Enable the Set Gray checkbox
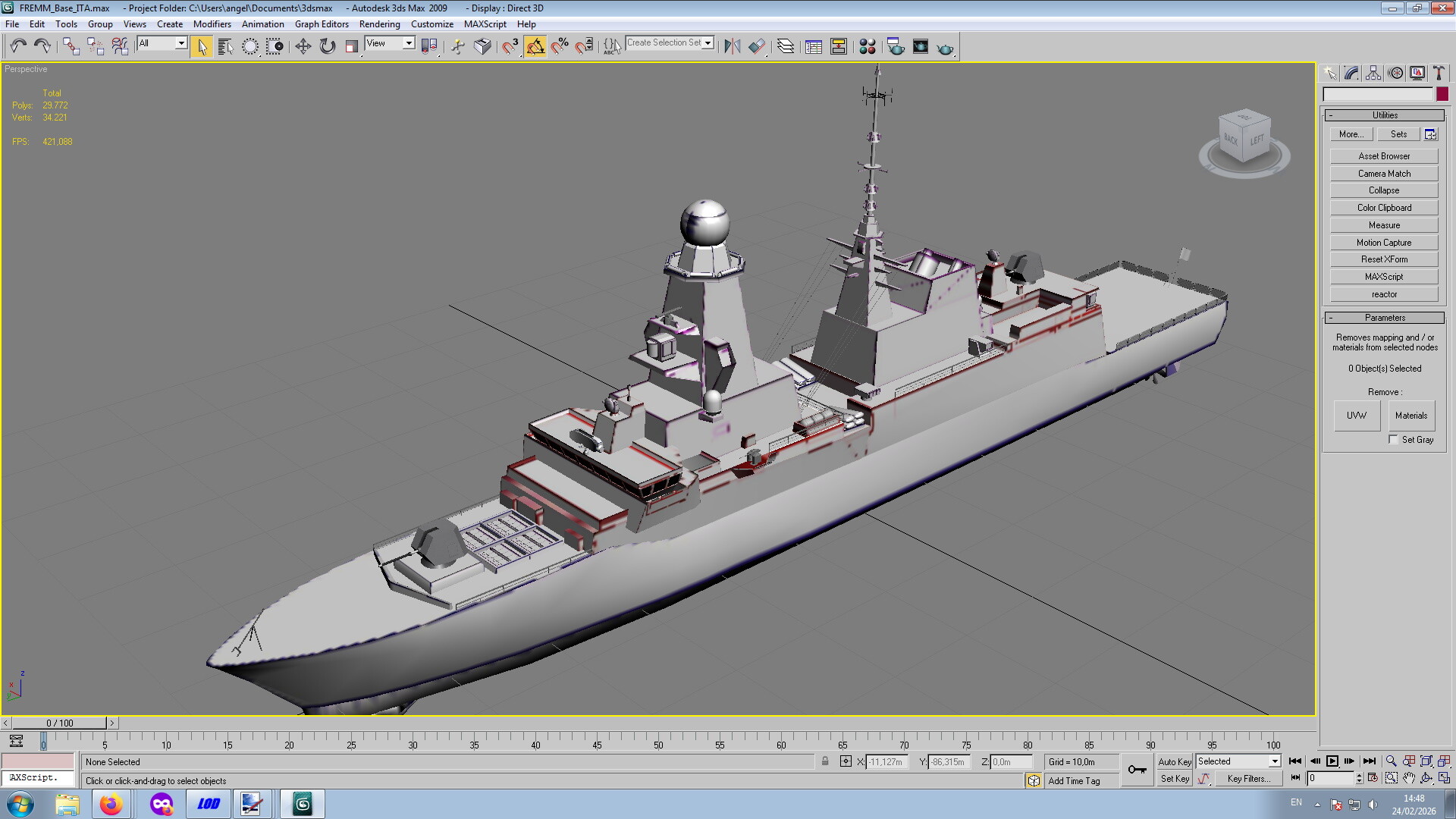 (1393, 440)
